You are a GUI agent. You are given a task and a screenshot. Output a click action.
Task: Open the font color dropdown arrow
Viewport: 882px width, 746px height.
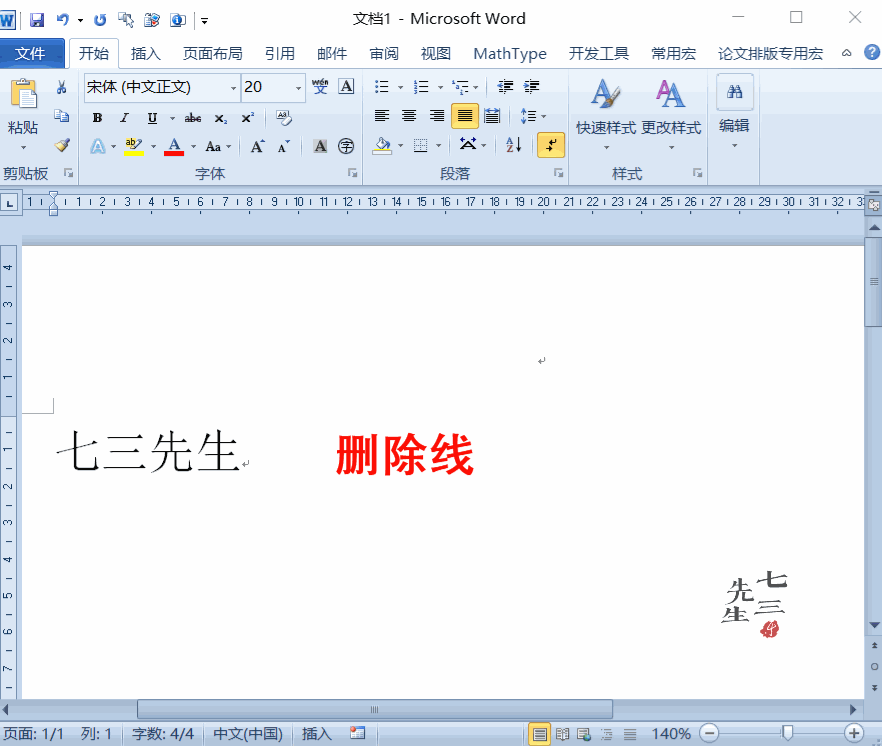tap(194, 146)
